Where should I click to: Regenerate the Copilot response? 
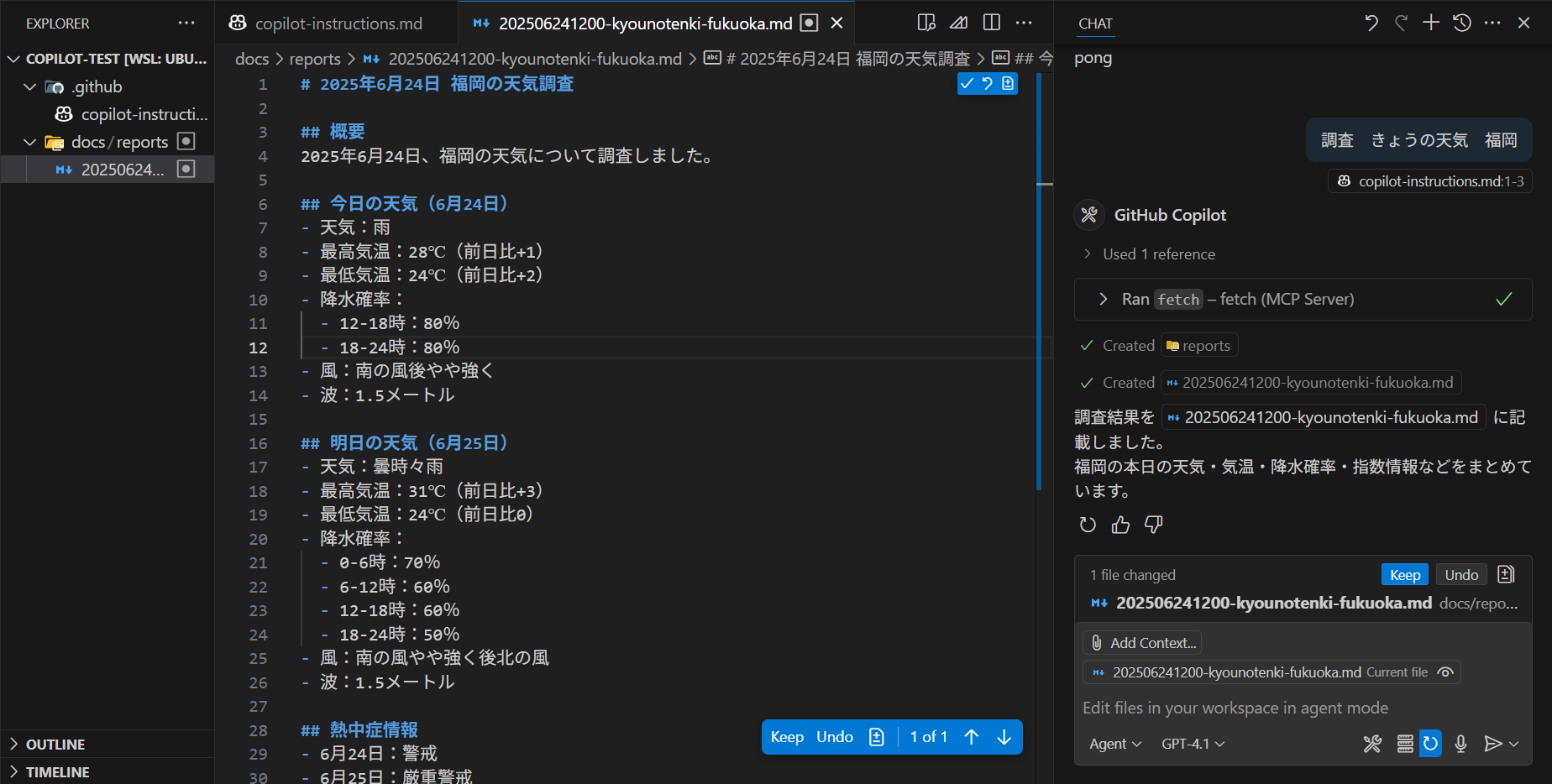pyautogui.click(x=1088, y=525)
